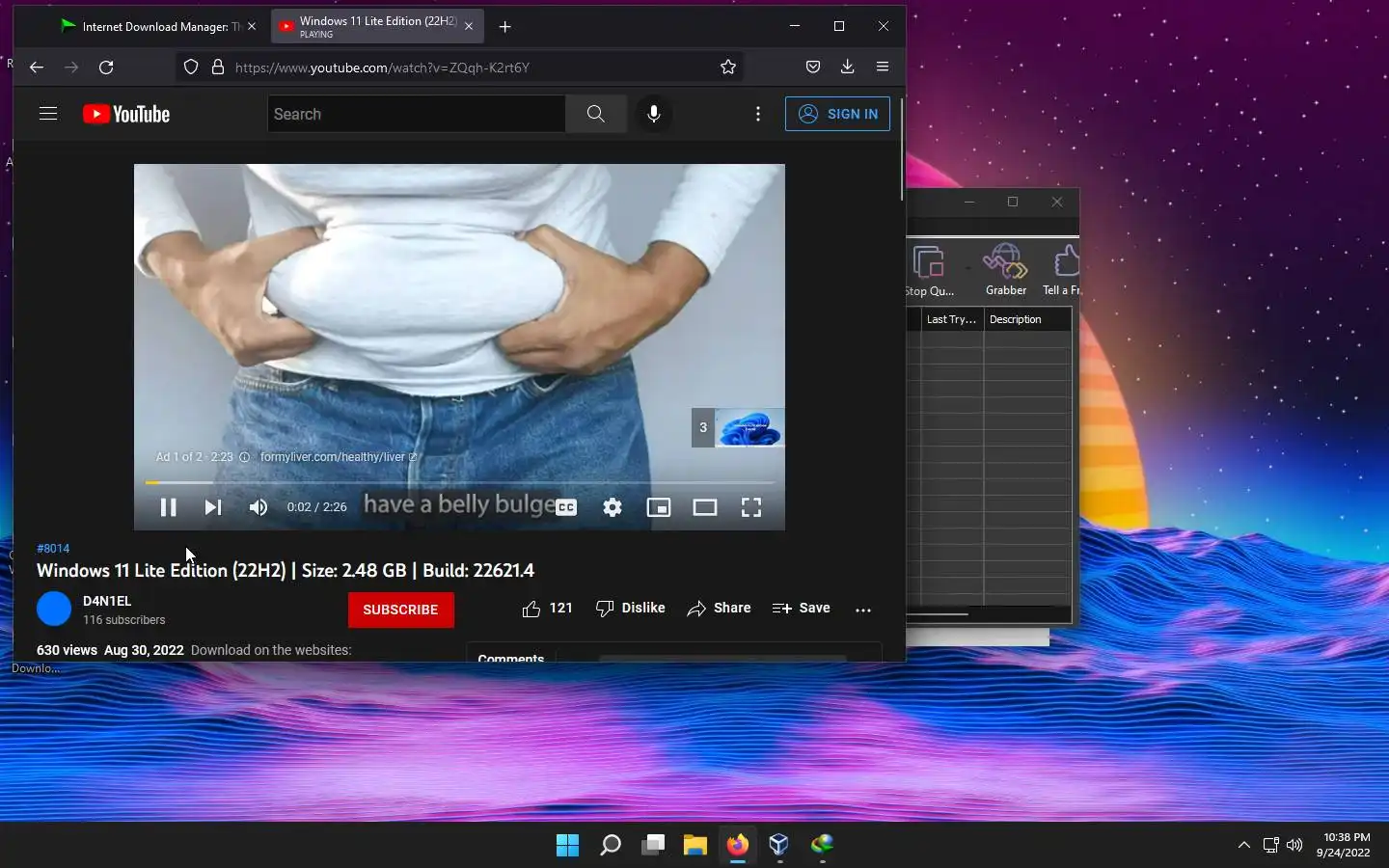
Task: Subscribe to the D4N1EL channel
Action: 401,610
